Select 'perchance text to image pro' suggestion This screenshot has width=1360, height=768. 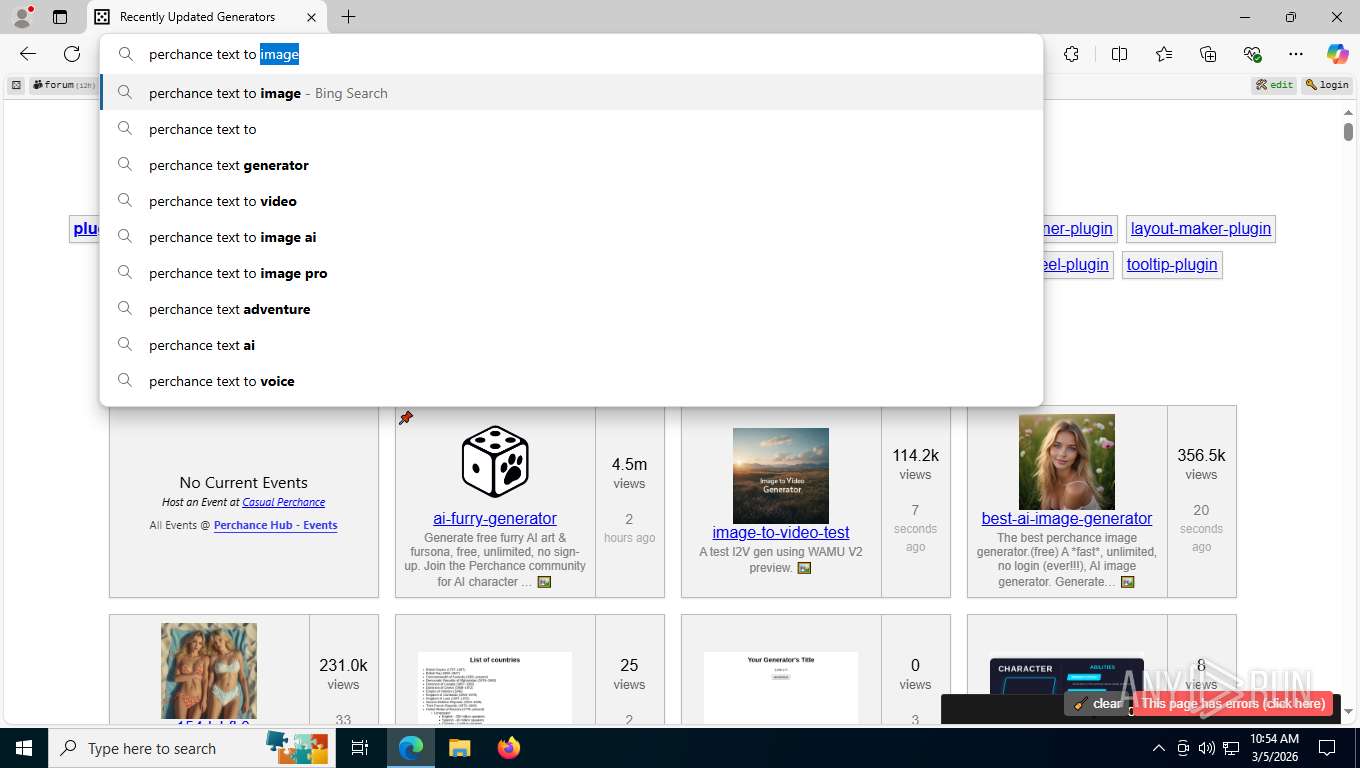[x=571, y=273]
